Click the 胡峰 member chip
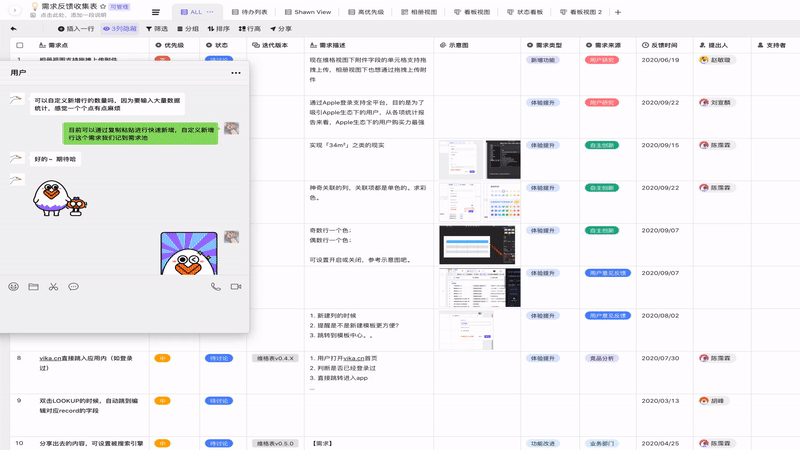The image size is (800, 450). point(713,401)
